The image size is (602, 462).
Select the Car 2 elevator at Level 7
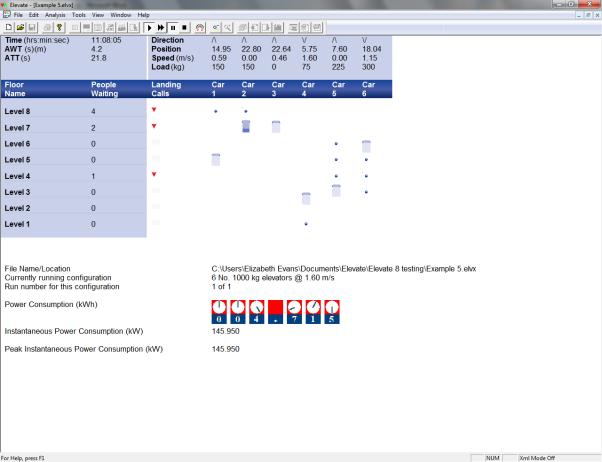(246, 126)
